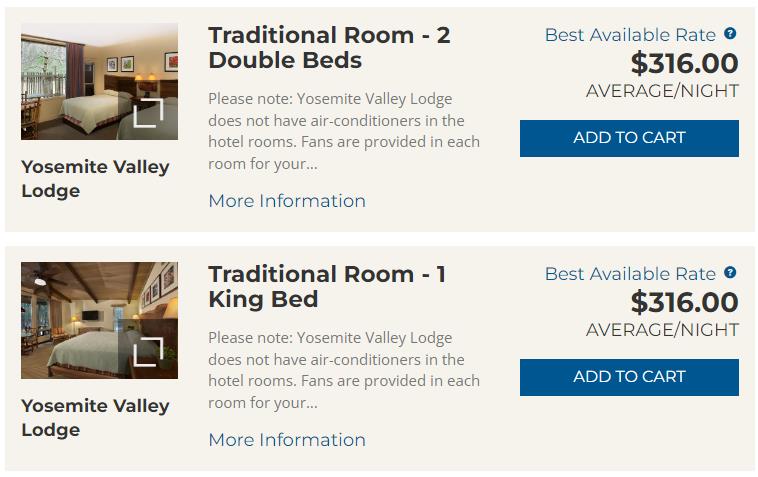Click help icon beside second Best Available Rate

[730, 273]
